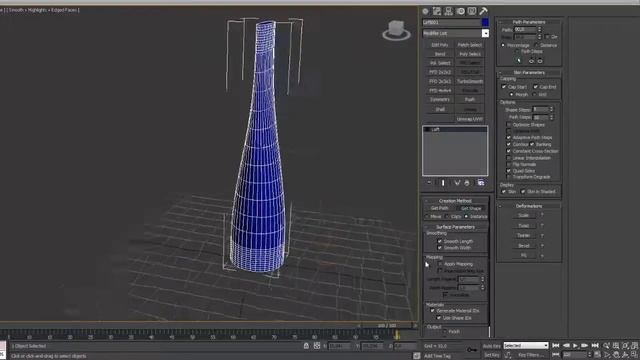
Task: Open the Motion command panel tab
Action: (460, 11)
